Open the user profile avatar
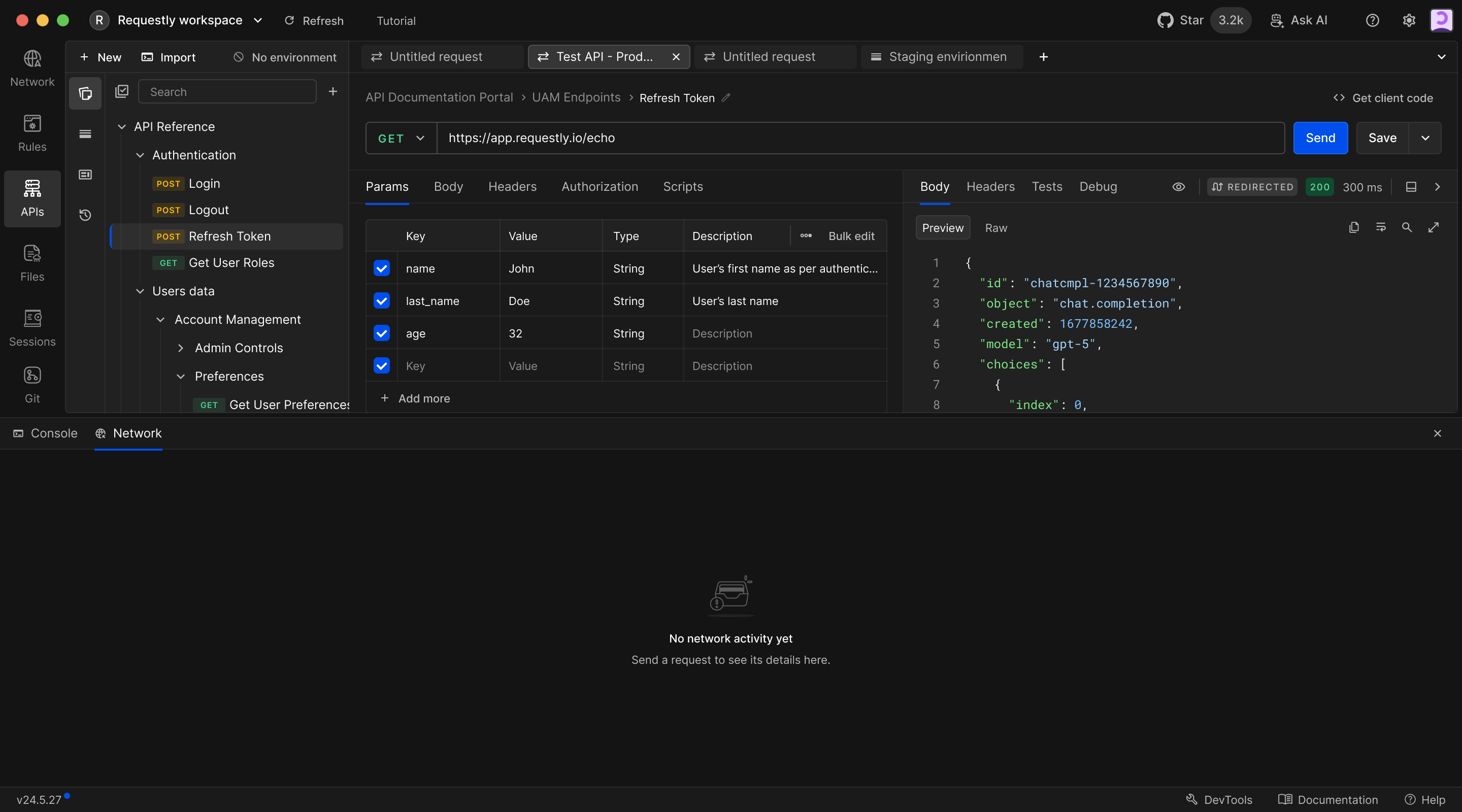This screenshot has width=1462, height=812. (x=1441, y=20)
